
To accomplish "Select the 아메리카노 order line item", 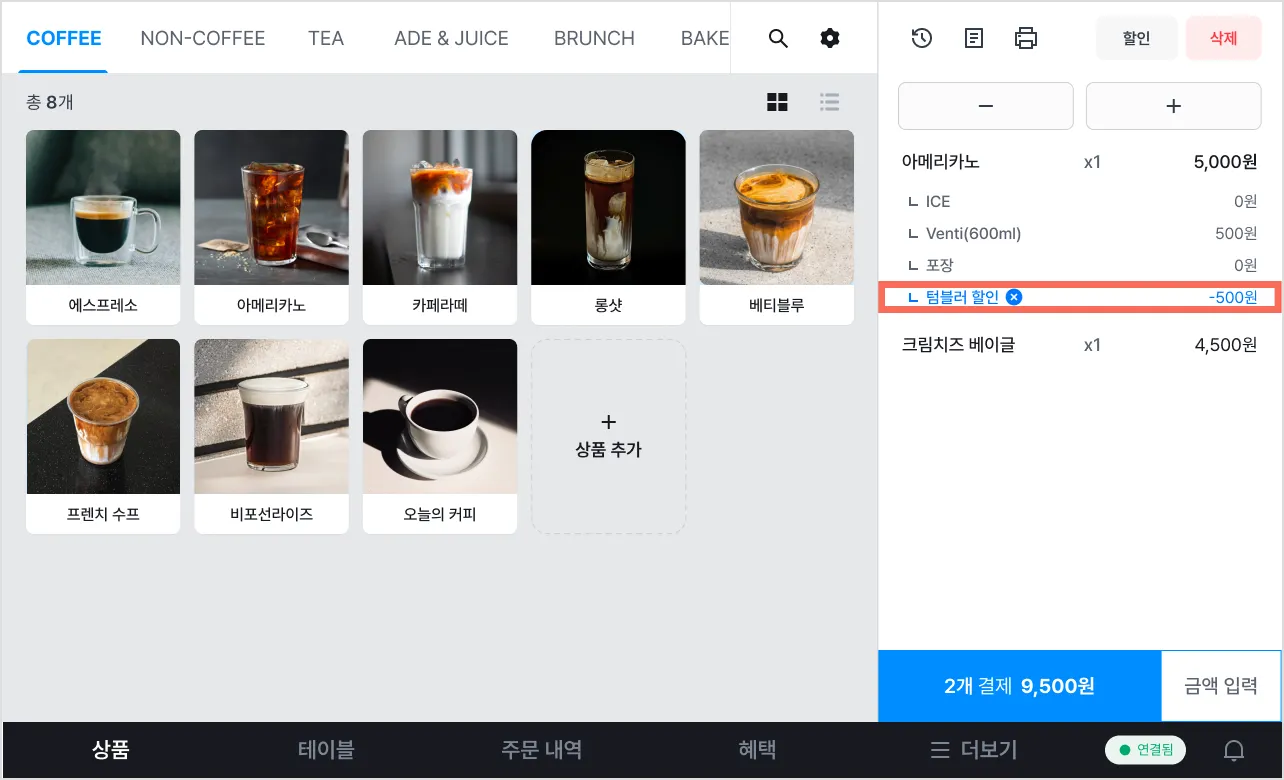I will point(1080,162).
